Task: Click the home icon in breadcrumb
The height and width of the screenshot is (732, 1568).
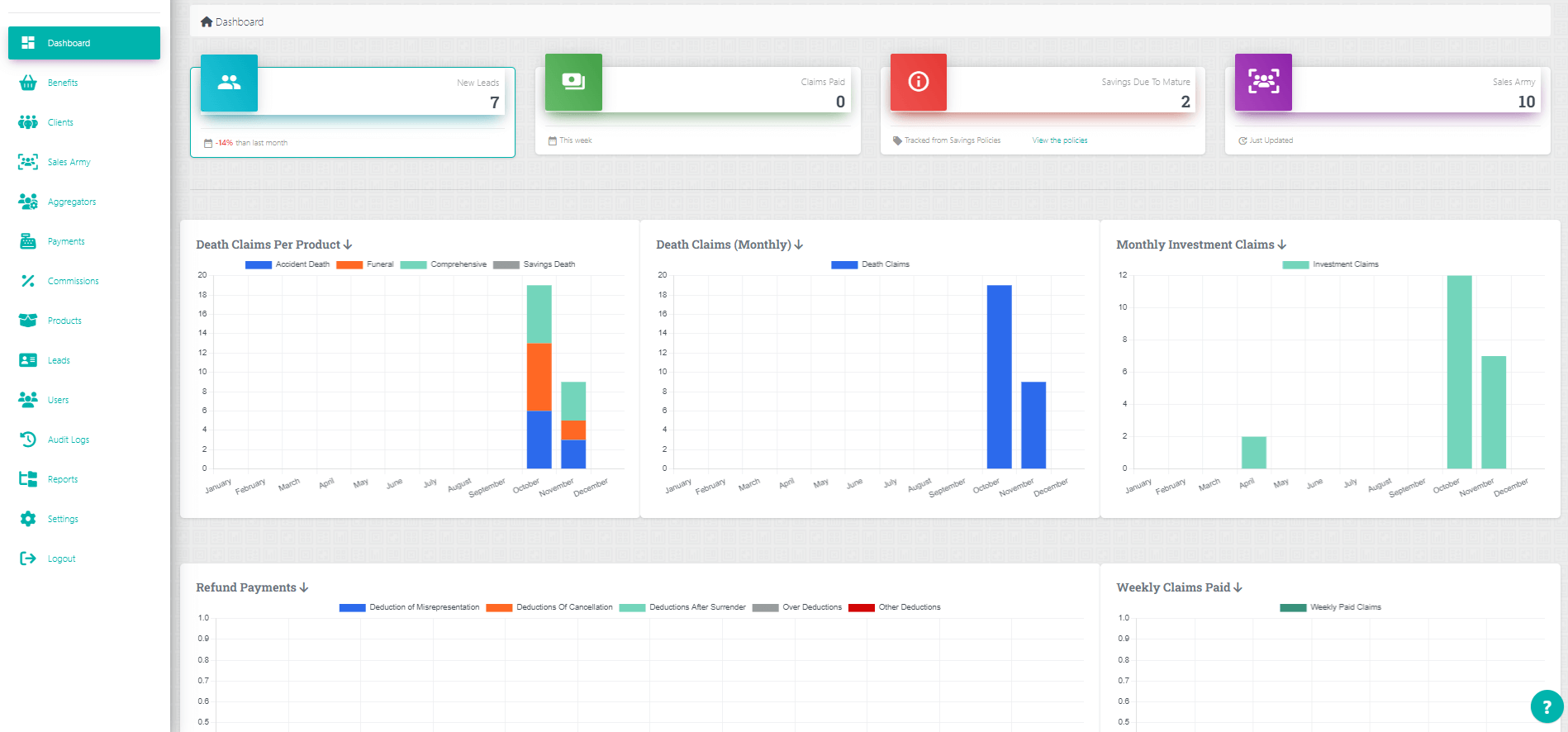Action: 207,22
